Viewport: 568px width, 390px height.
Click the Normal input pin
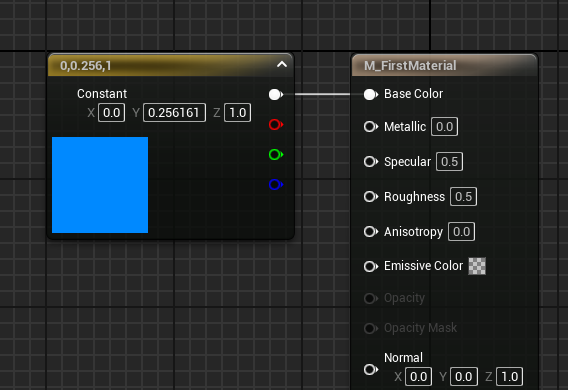click(371, 370)
